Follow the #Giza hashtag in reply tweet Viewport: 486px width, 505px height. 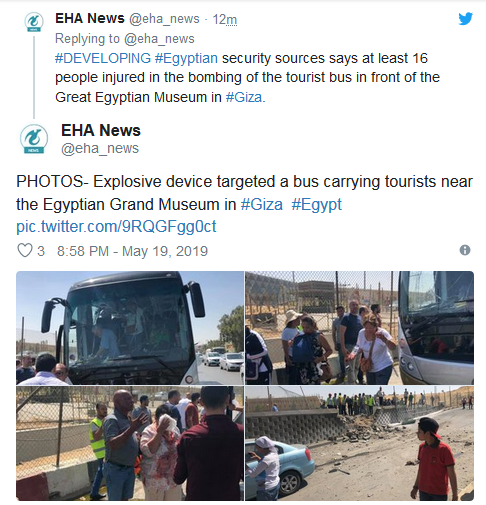244,97
